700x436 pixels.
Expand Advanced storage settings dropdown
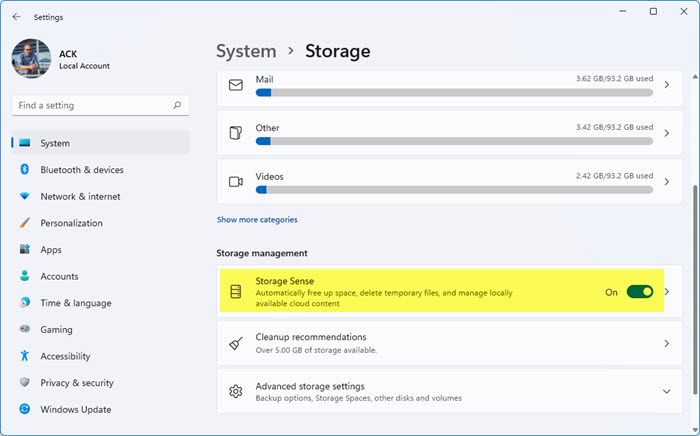tap(667, 391)
